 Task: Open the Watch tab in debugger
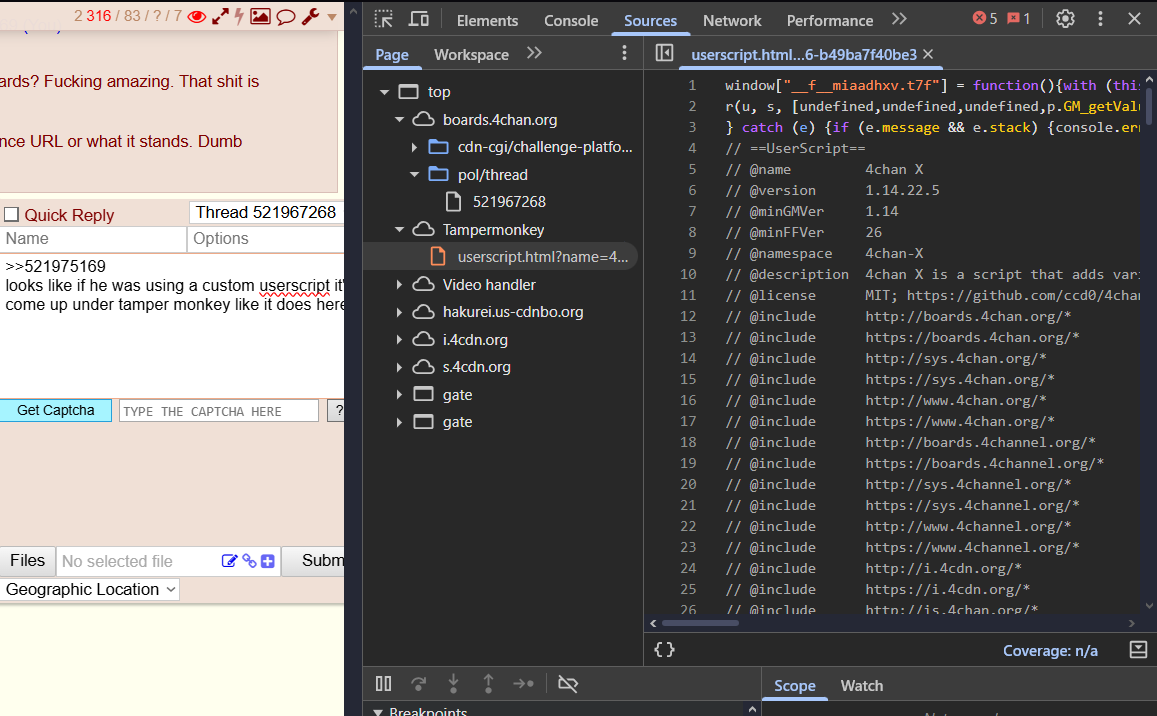pos(861,686)
